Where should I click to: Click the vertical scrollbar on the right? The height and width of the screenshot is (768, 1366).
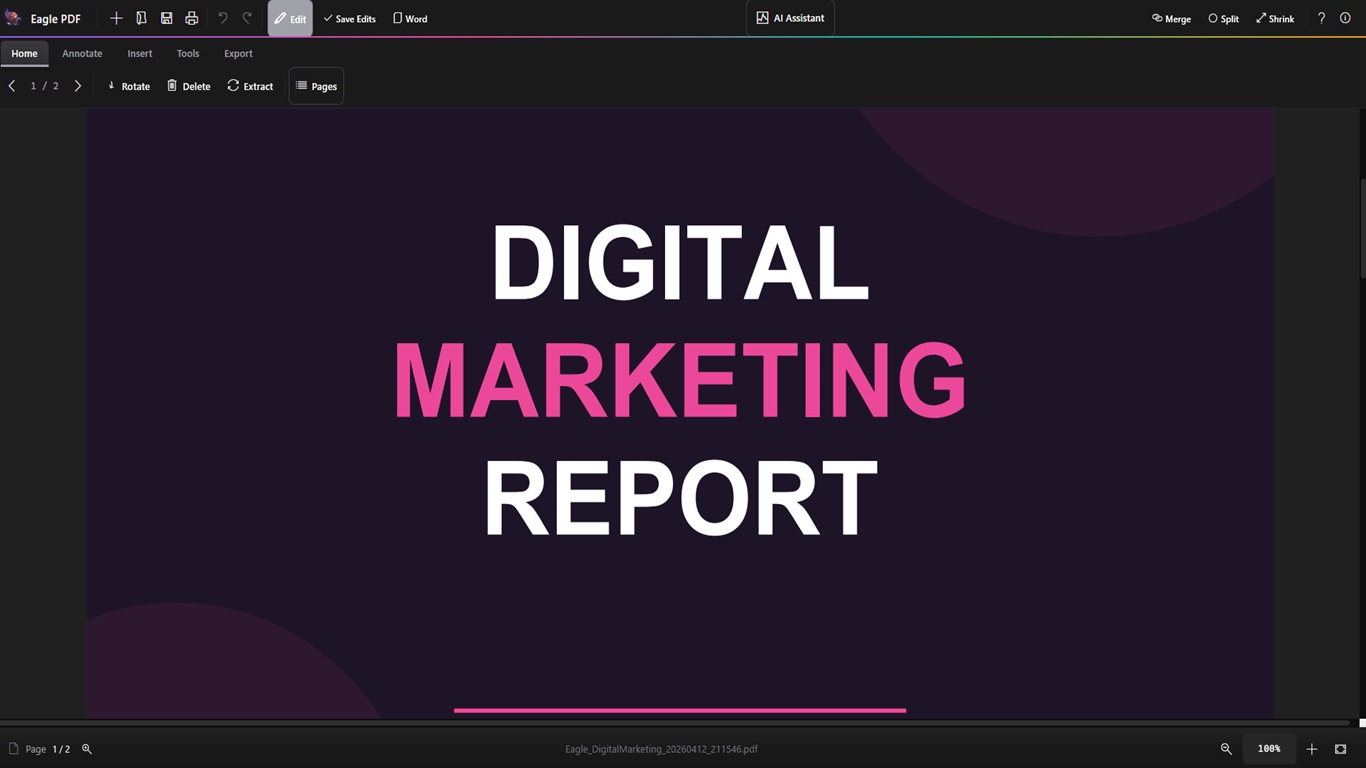tap(1361, 230)
